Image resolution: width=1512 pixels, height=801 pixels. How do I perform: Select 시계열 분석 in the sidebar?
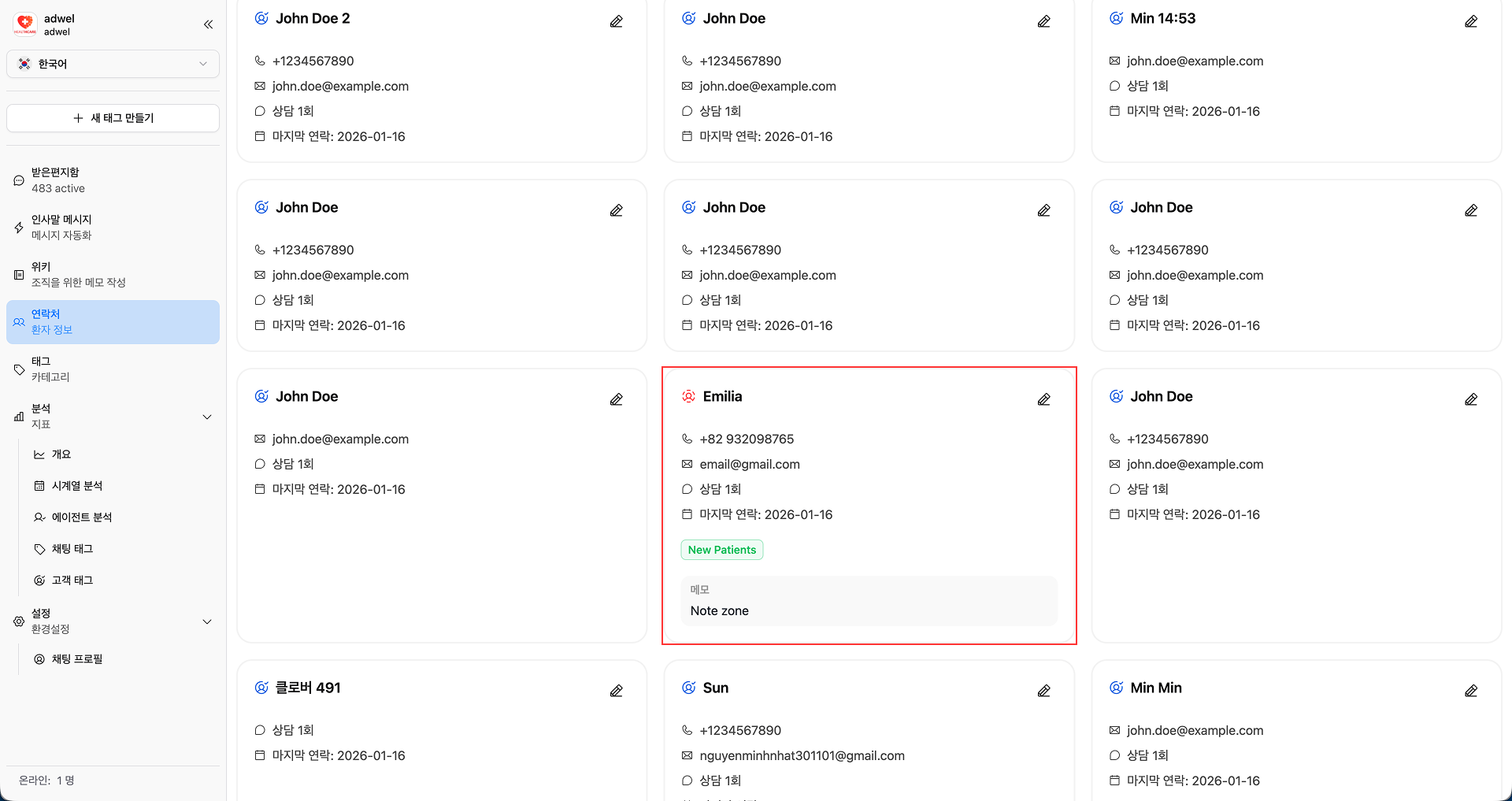77,486
